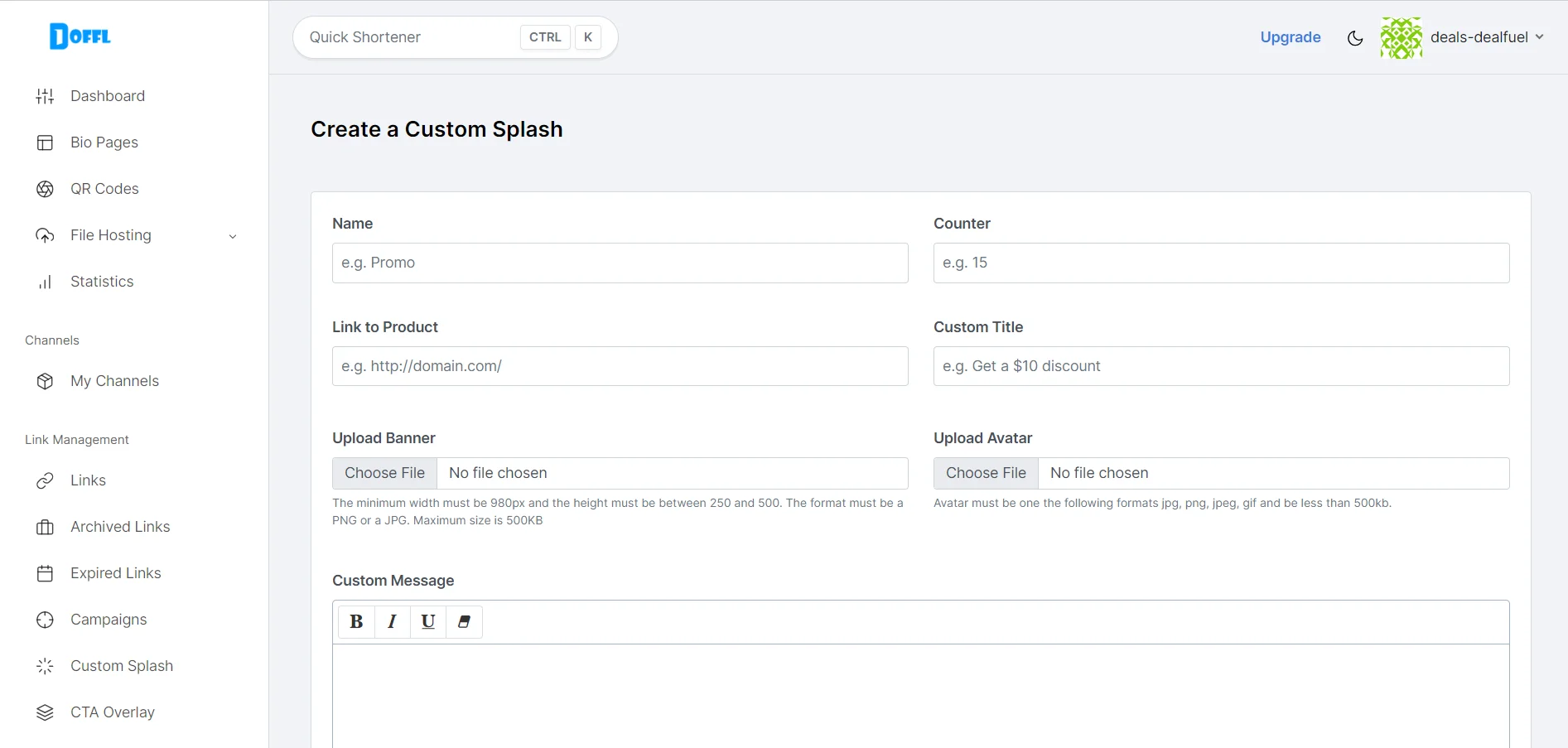Click the 'Create a Custom Splash' heading
Screen dimensions: 1568x748
pyautogui.click(x=437, y=129)
